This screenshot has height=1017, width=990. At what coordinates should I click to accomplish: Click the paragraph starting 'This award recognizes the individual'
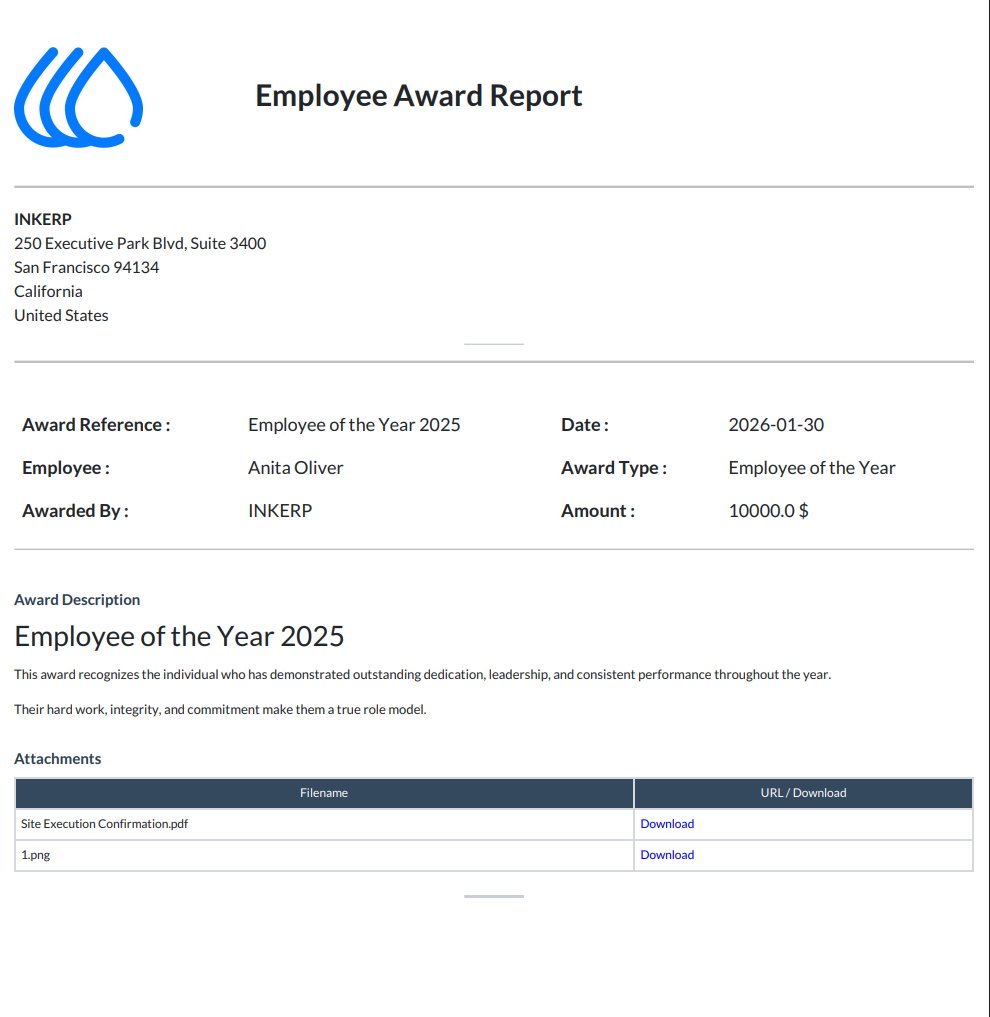tap(422, 675)
